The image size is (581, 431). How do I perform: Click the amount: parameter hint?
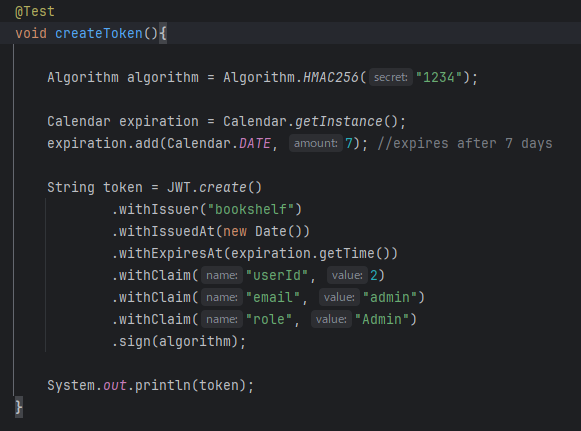click(x=316, y=143)
